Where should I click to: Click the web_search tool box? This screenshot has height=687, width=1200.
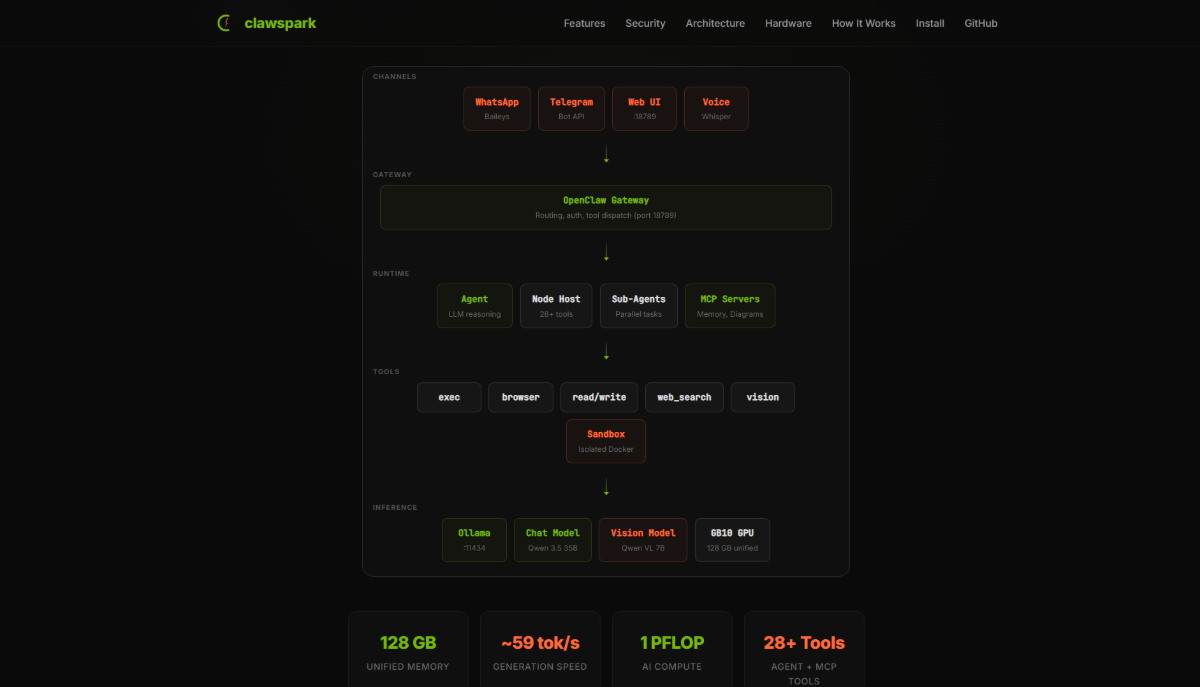pos(684,397)
